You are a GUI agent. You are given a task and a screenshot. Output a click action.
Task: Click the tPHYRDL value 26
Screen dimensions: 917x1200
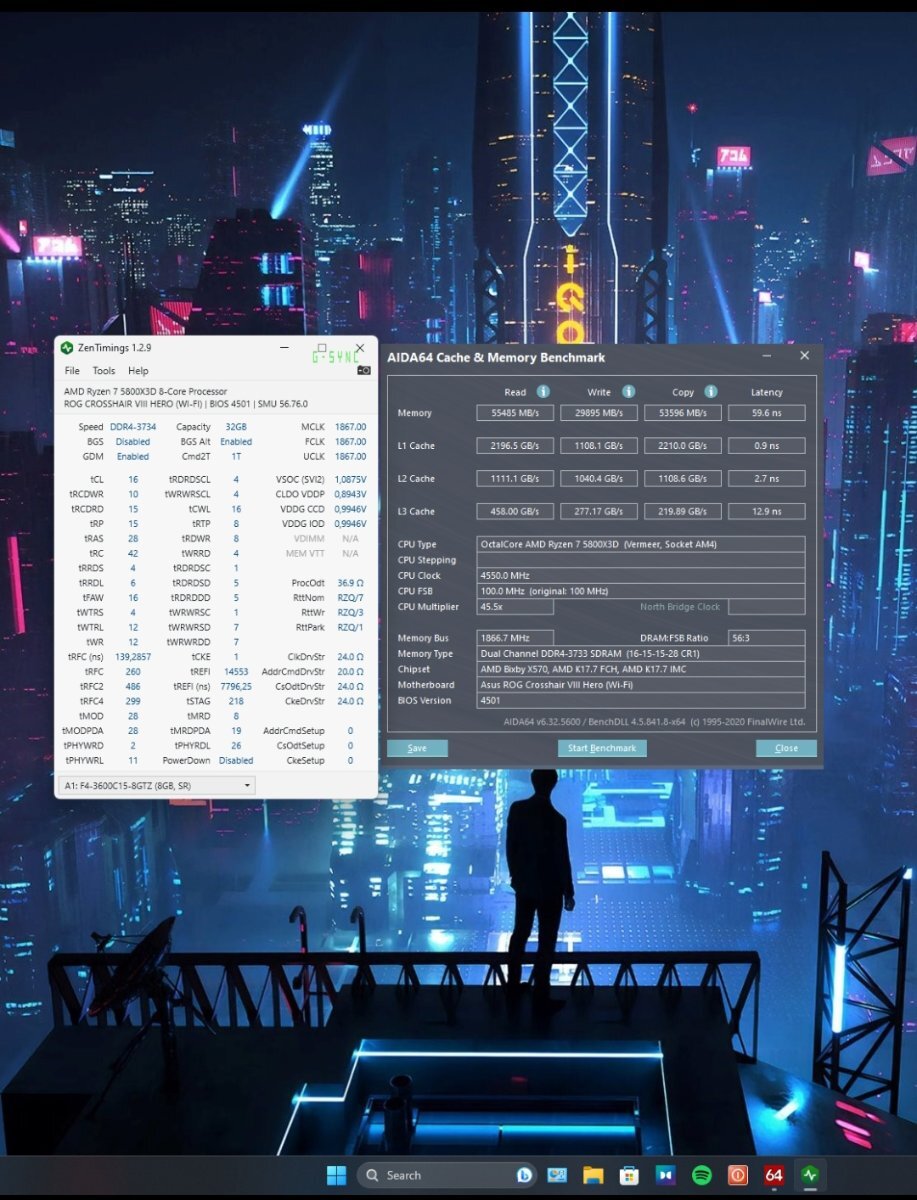[x=236, y=746]
